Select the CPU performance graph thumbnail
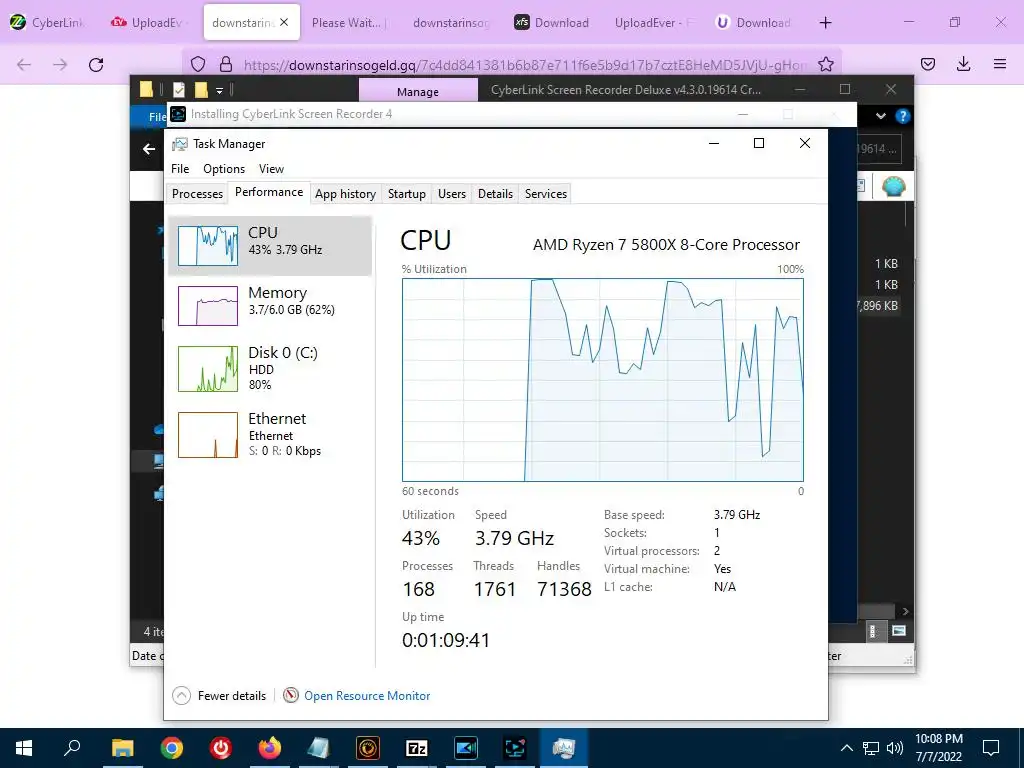This screenshot has height=768, width=1024. coord(208,246)
